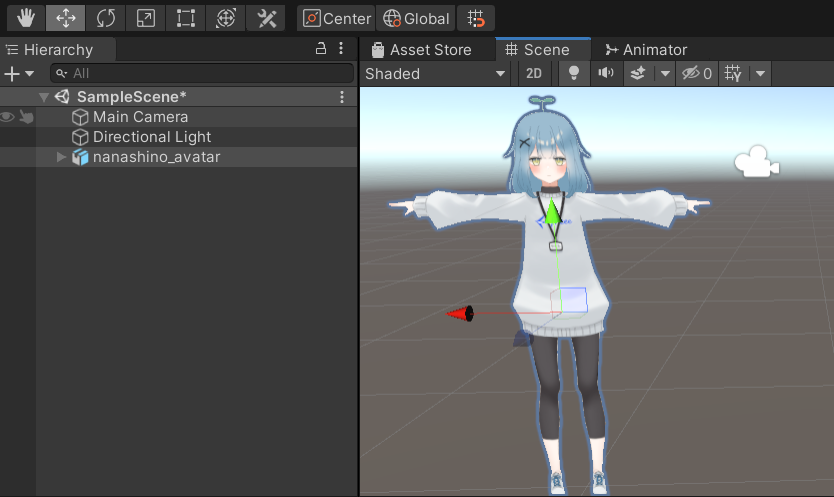Switch to the Asset Store tab

pos(422,49)
